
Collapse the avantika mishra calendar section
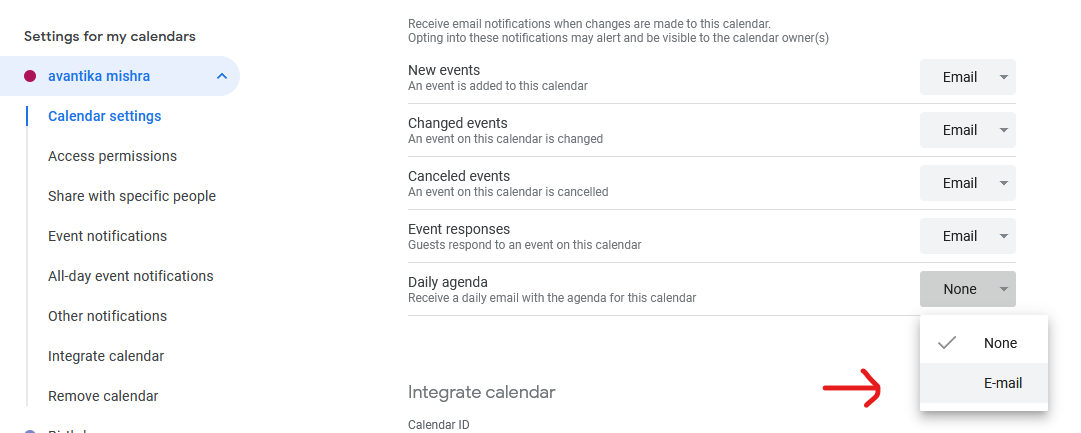coord(221,76)
